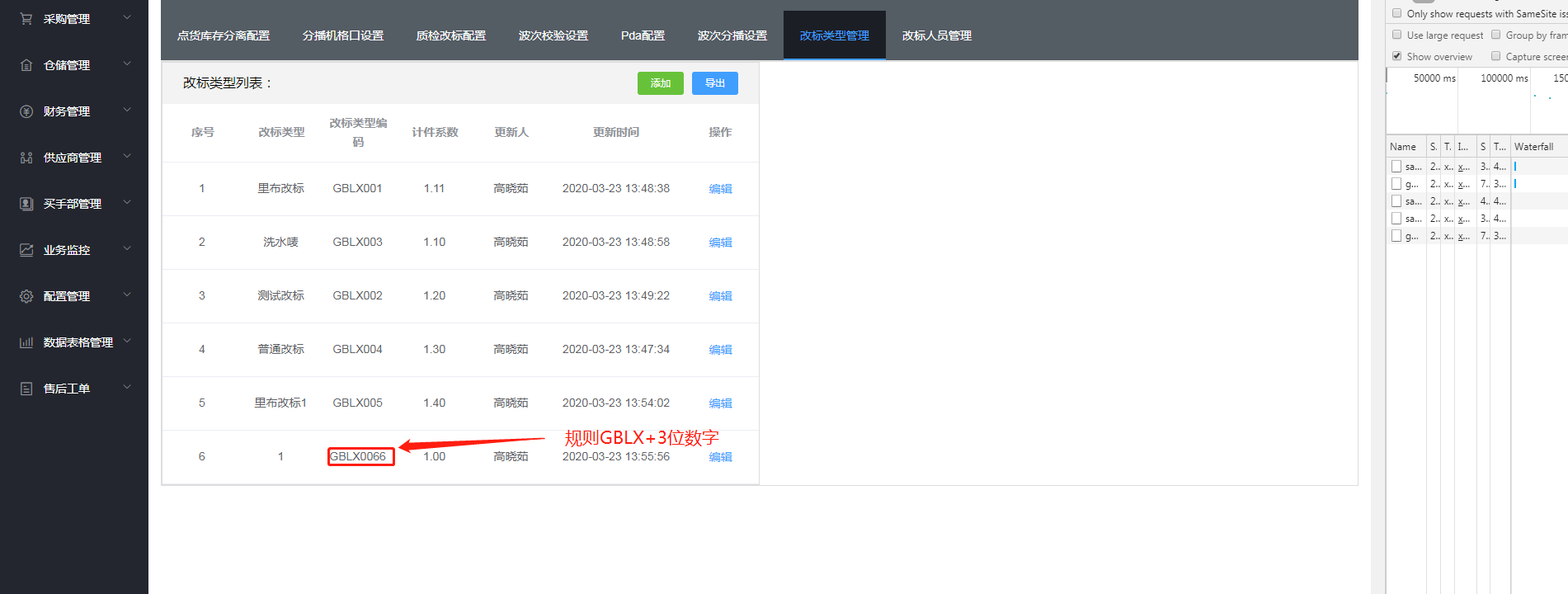Switch to the 波次分播设置 tab
The image size is (1568, 594).
pyautogui.click(x=732, y=35)
